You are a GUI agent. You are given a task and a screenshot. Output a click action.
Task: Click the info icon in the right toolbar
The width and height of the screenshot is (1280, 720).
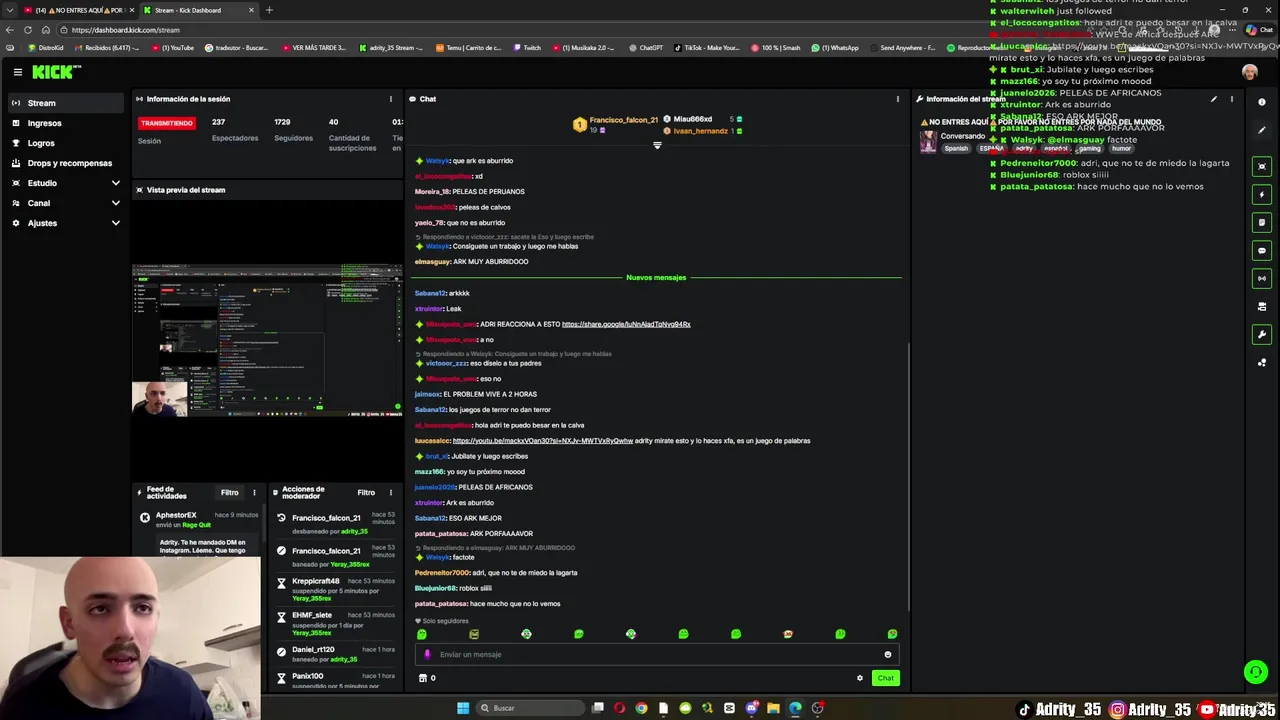point(1262,102)
